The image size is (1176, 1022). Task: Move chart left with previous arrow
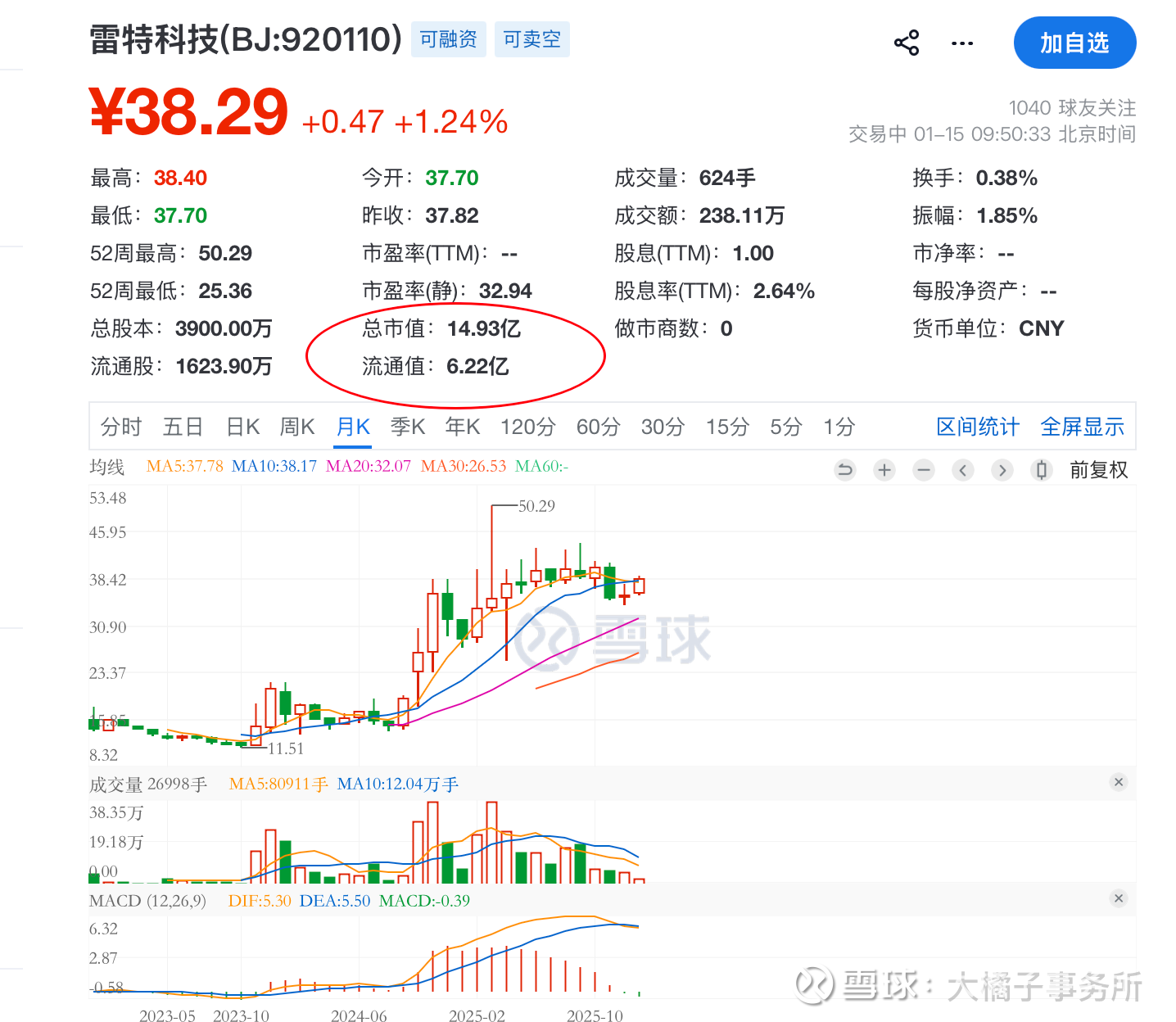963,470
